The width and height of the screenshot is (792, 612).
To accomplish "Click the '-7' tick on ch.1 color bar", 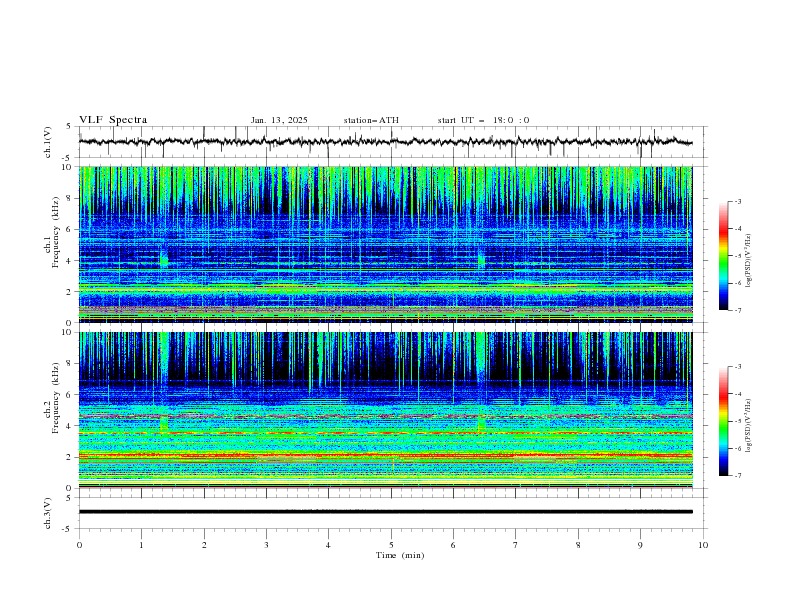I will point(737,310).
